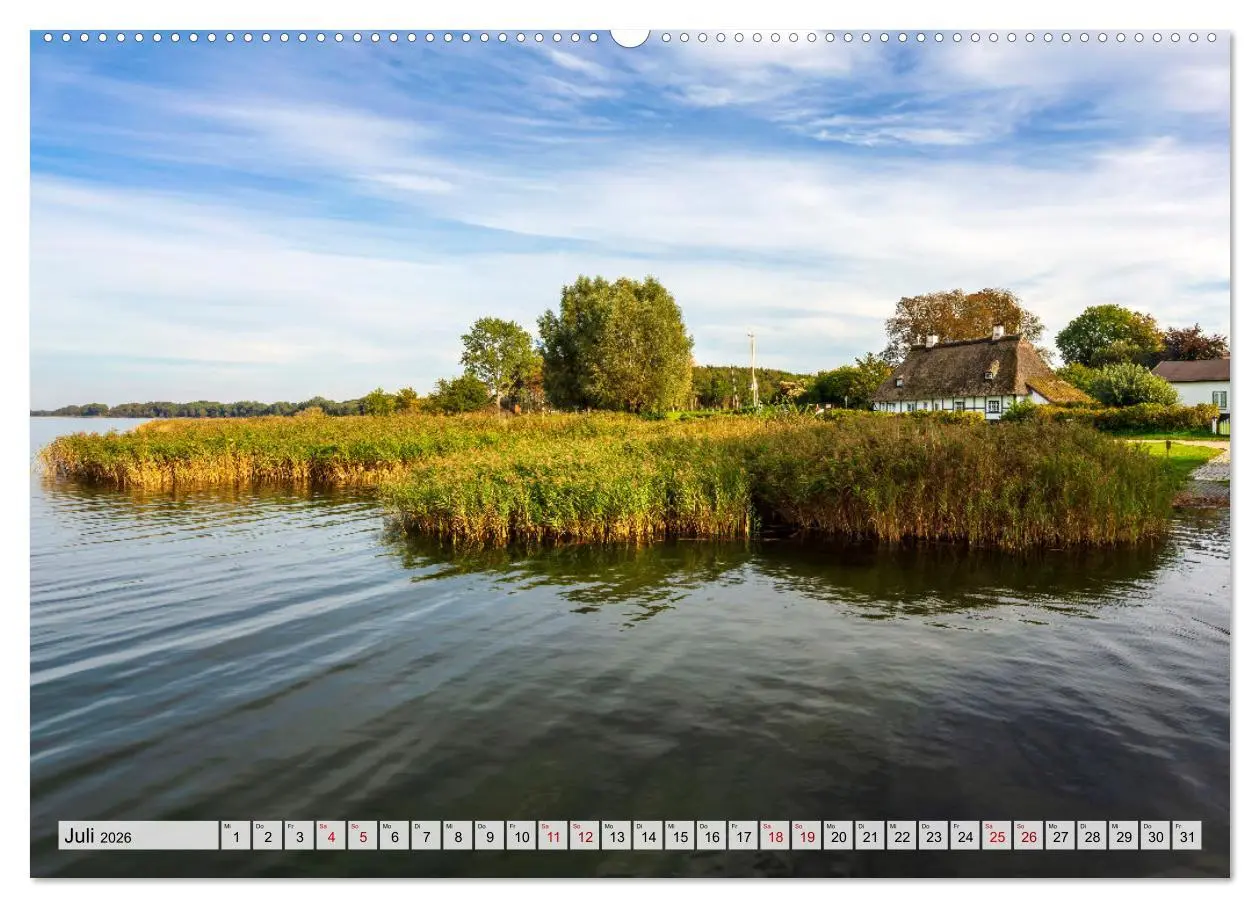Select Saturday the 4th date cell

(330, 836)
